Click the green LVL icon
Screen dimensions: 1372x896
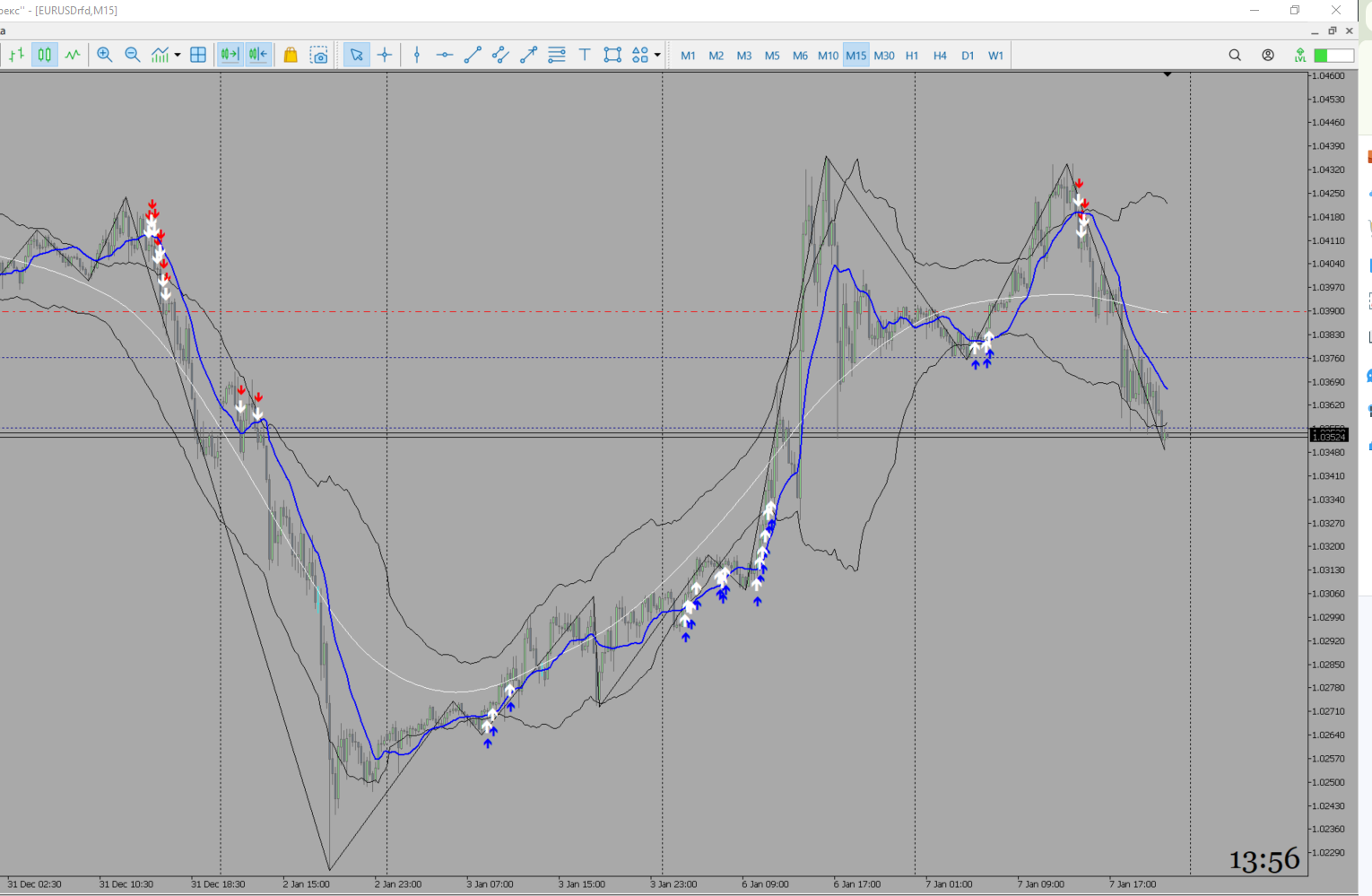pyautogui.click(x=1300, y=55)
